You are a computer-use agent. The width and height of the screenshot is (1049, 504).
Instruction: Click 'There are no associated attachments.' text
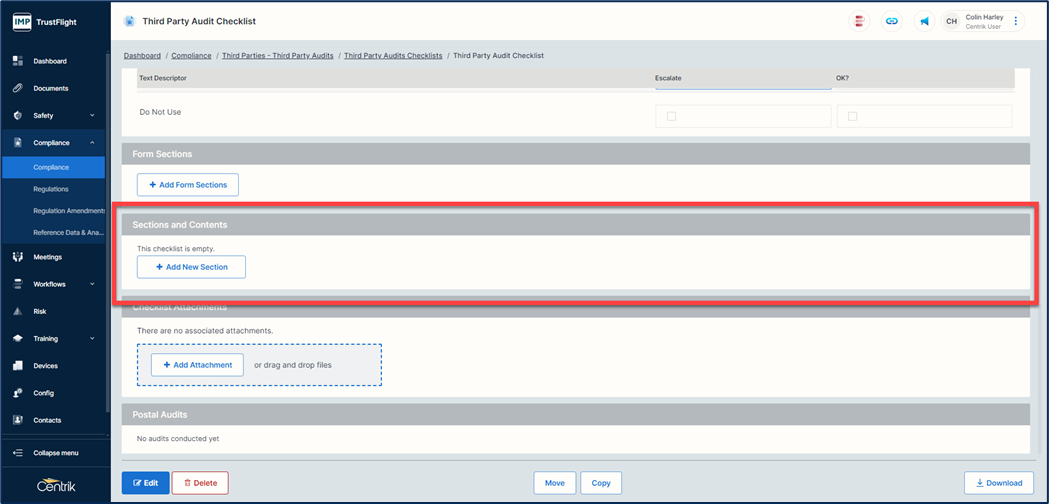point(205,331)
